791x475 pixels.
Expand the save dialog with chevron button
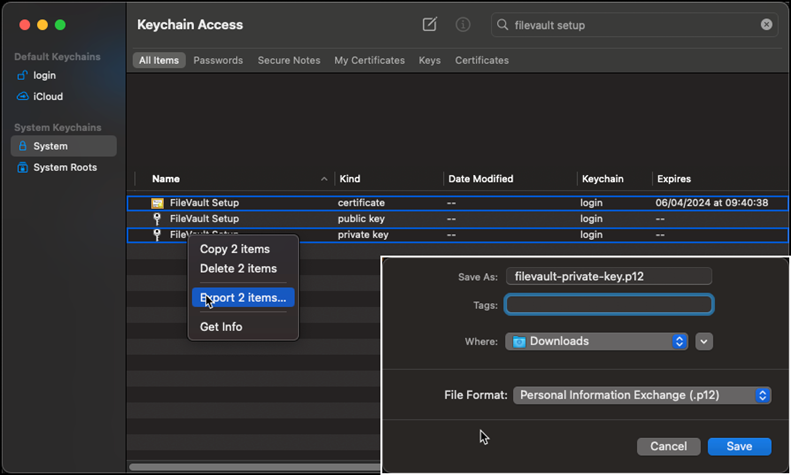(704, 341)
